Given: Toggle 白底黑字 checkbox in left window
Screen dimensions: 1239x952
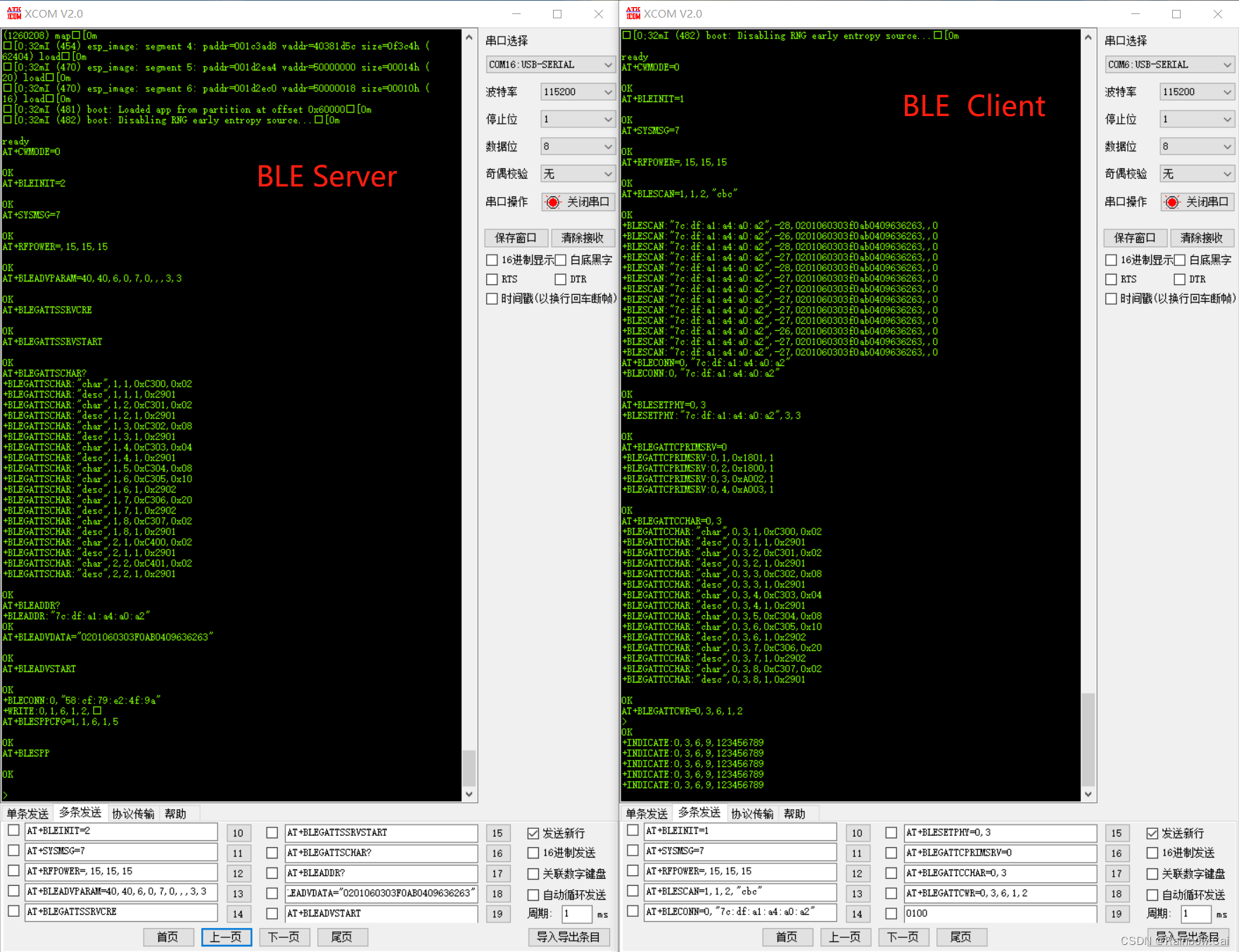Looking at the screenshot, I should (x=561, y=260).
